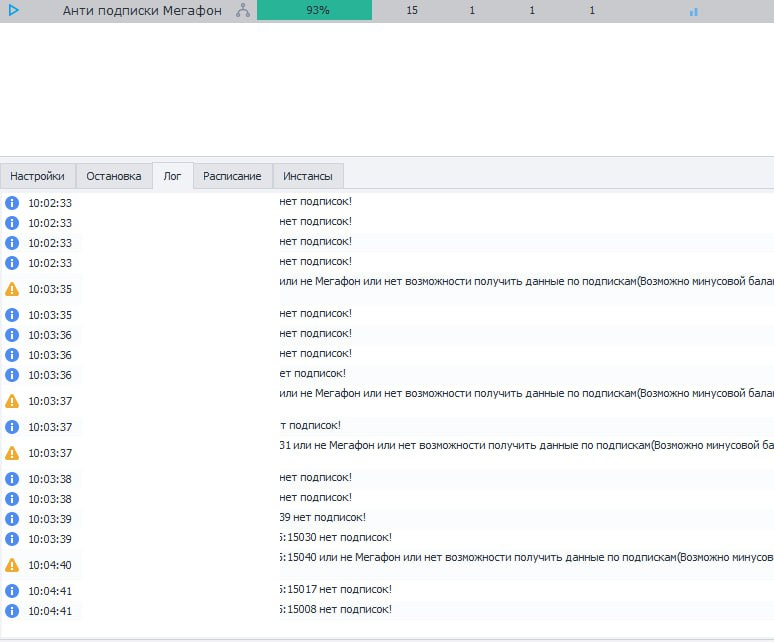Open the bar chart statistics icon
The height and width of the screenshot is (642, 774).
pos(694,11)
